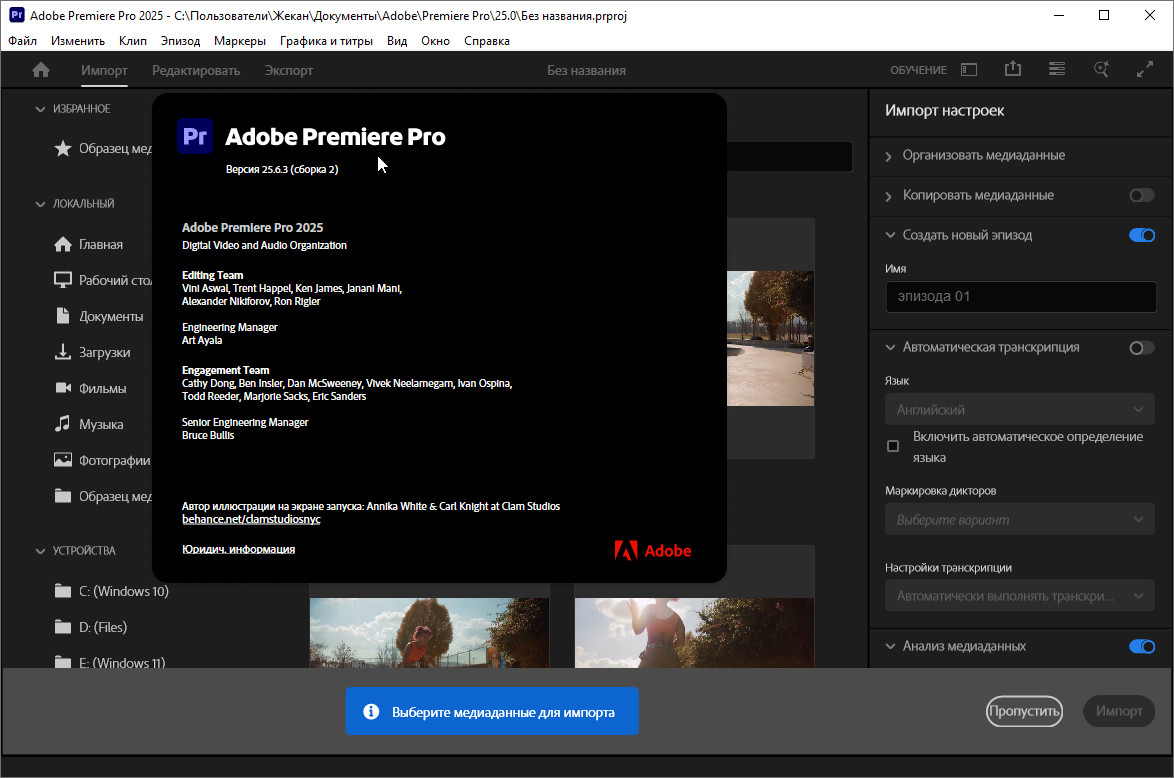Image resolution: width=1174 pixels, height=778 pixels.
Task: Select the Музыка location in the sidebar
Action: pyautogui.click(x=100, y=424)
